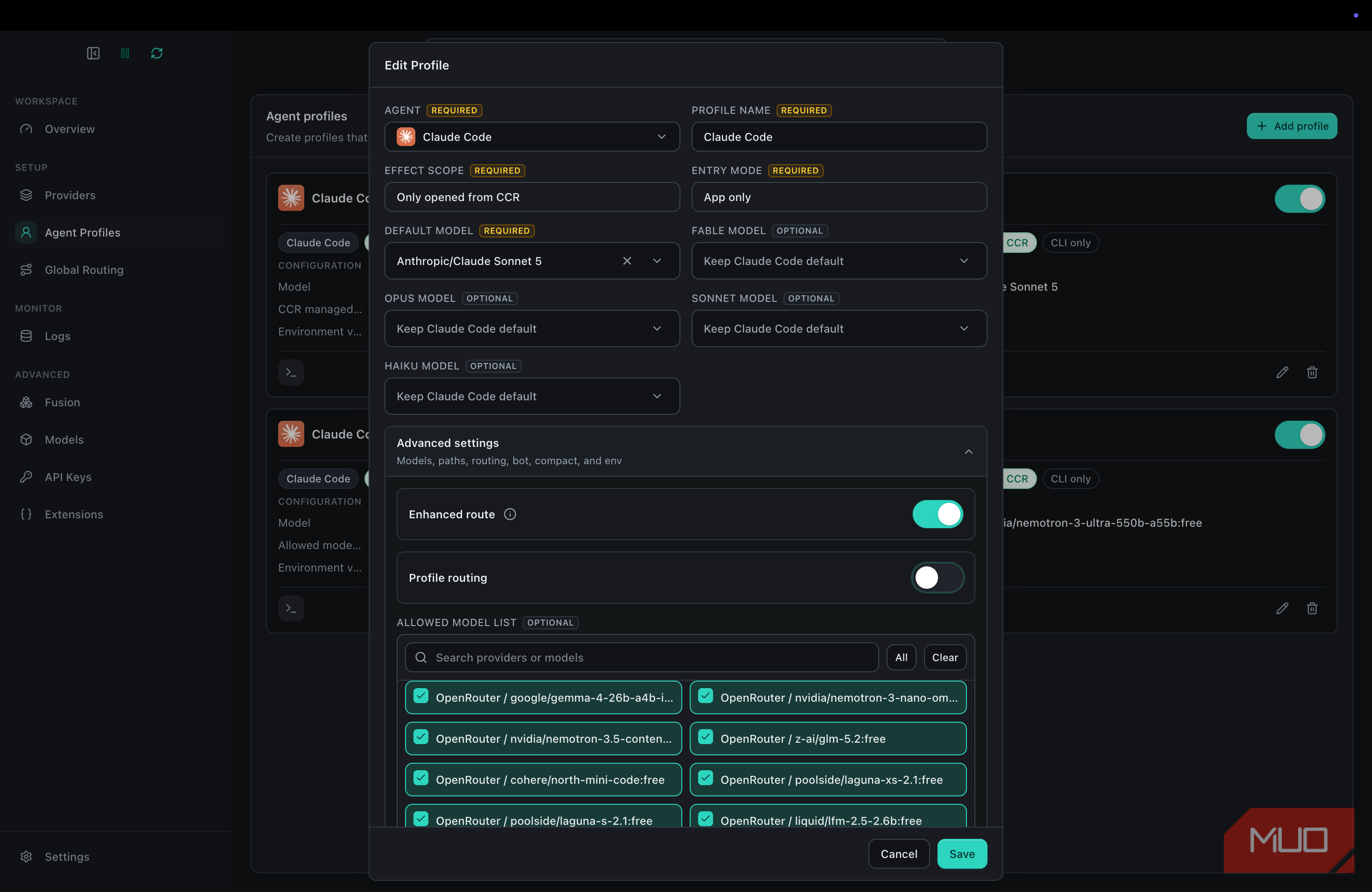Toggle off the first profile card switch
The height and width of the screenshot is (892, 1372).
click(1300, 199)
